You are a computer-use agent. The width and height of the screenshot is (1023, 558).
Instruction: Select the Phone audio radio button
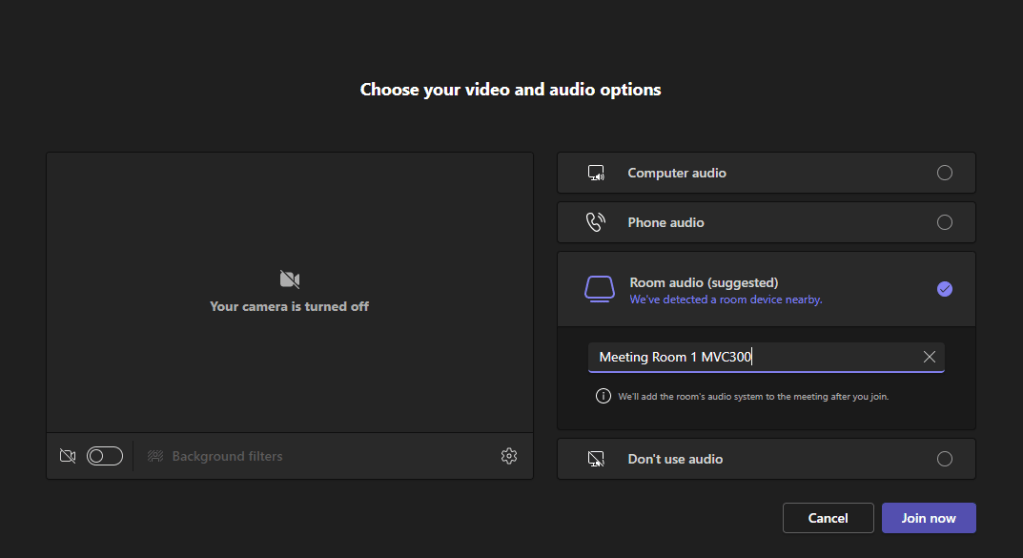point(944,222)
